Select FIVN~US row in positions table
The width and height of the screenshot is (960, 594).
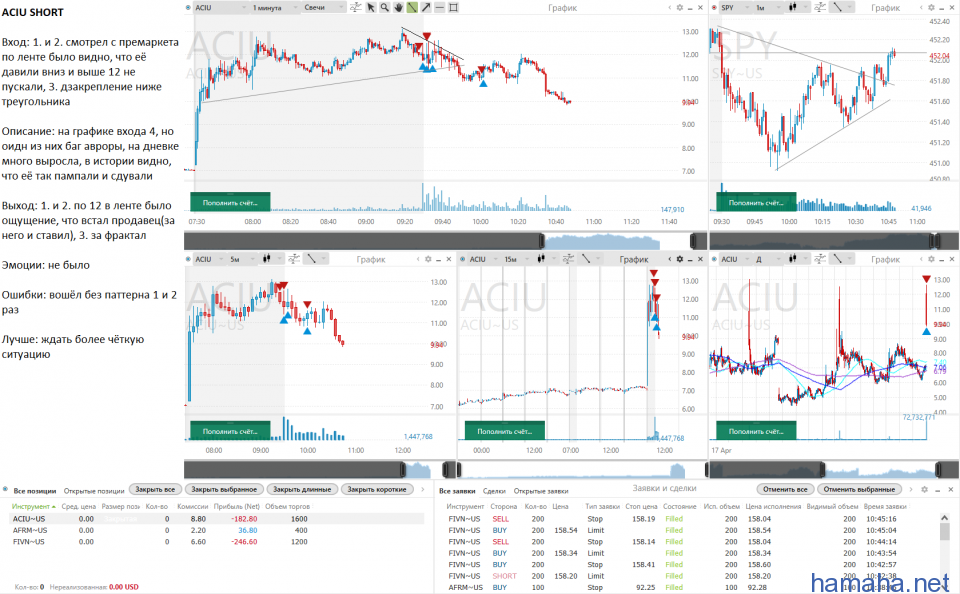coord(217,542)
